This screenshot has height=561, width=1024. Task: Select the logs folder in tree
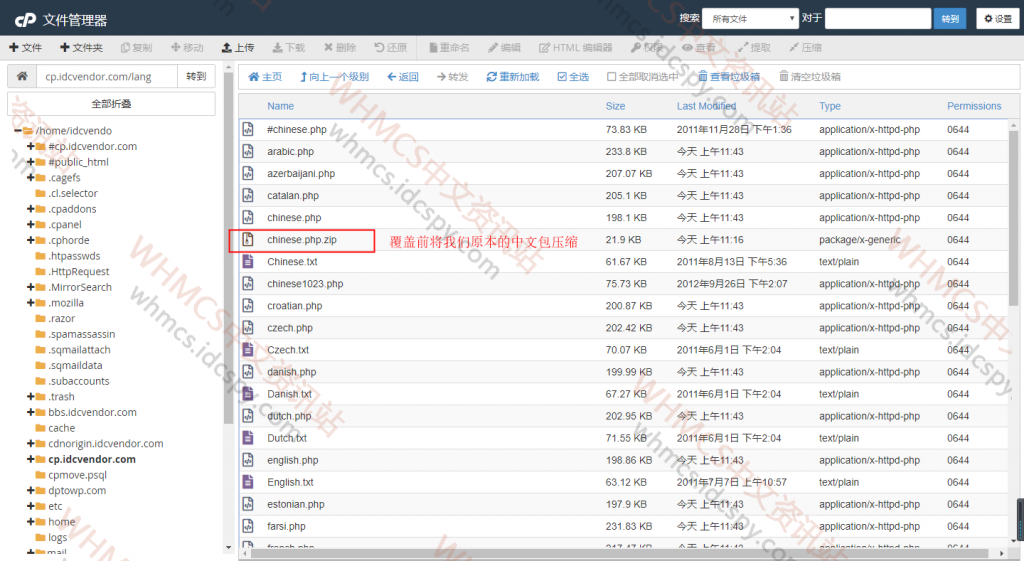pyautogui.click(x=57, y=537)
